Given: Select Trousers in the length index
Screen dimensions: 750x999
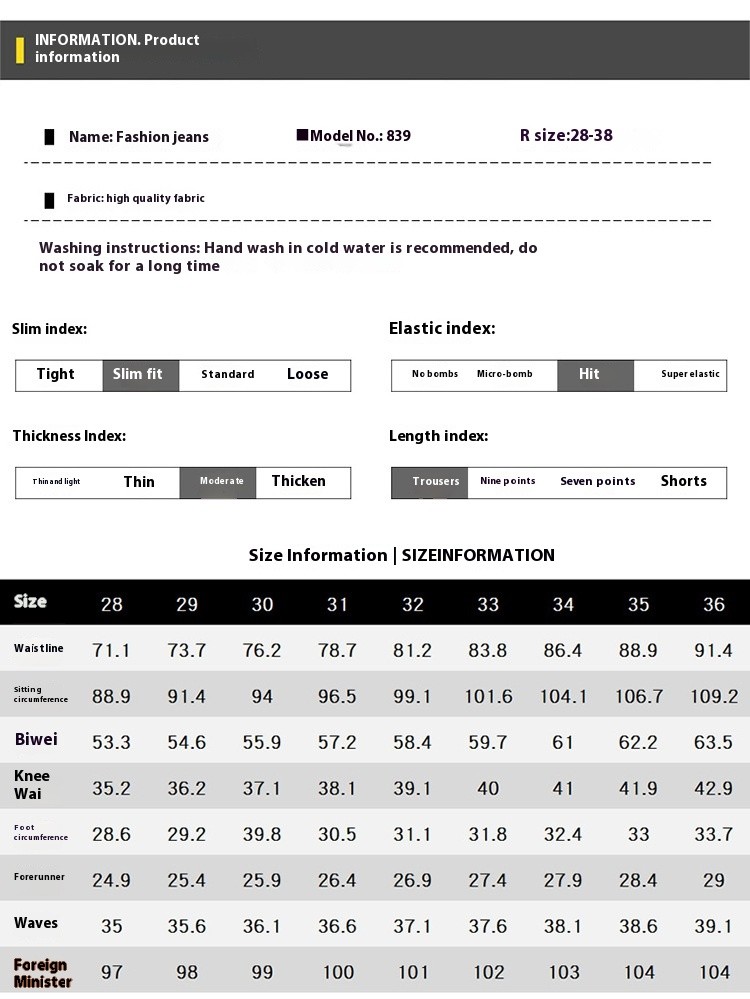Looking at the screenshot, I should [435, 481].
